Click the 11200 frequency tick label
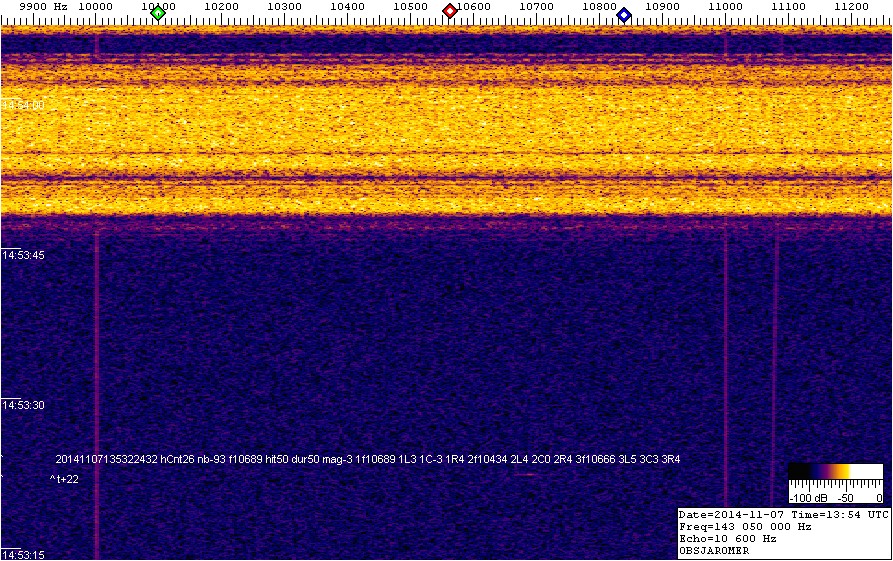893x561 pixels. [x=852, y=7]
